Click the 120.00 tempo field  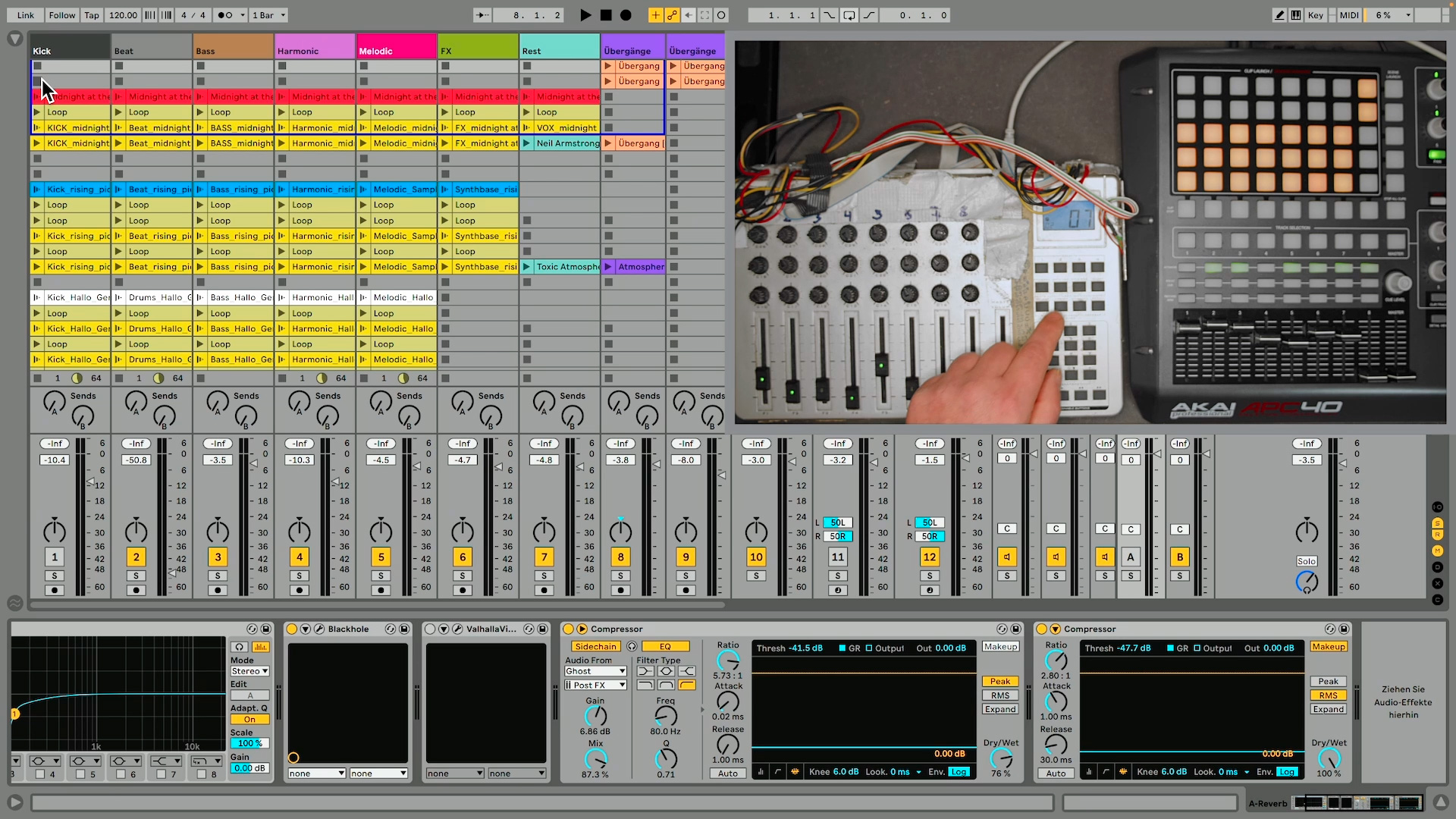(x=123, y=15)
